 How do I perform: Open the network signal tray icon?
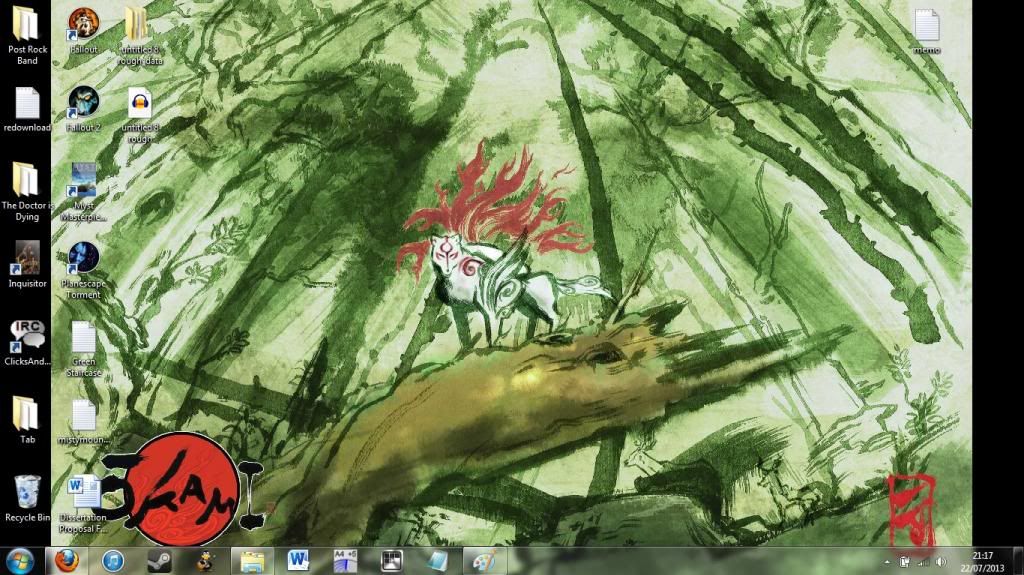click(923, 562)
